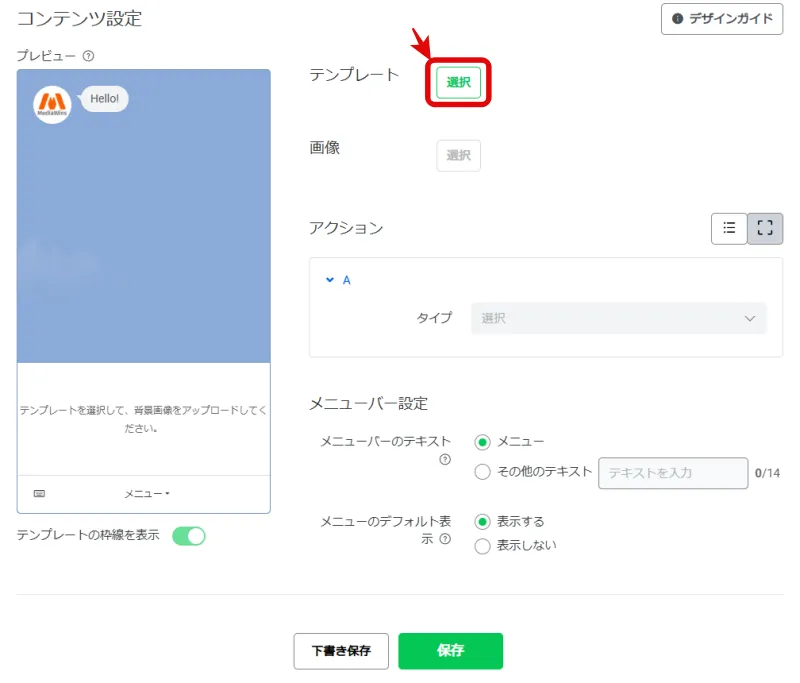Click the アクション section label
Image resolution: width=800 pixels, height=683 pixels.
[346, 228]
